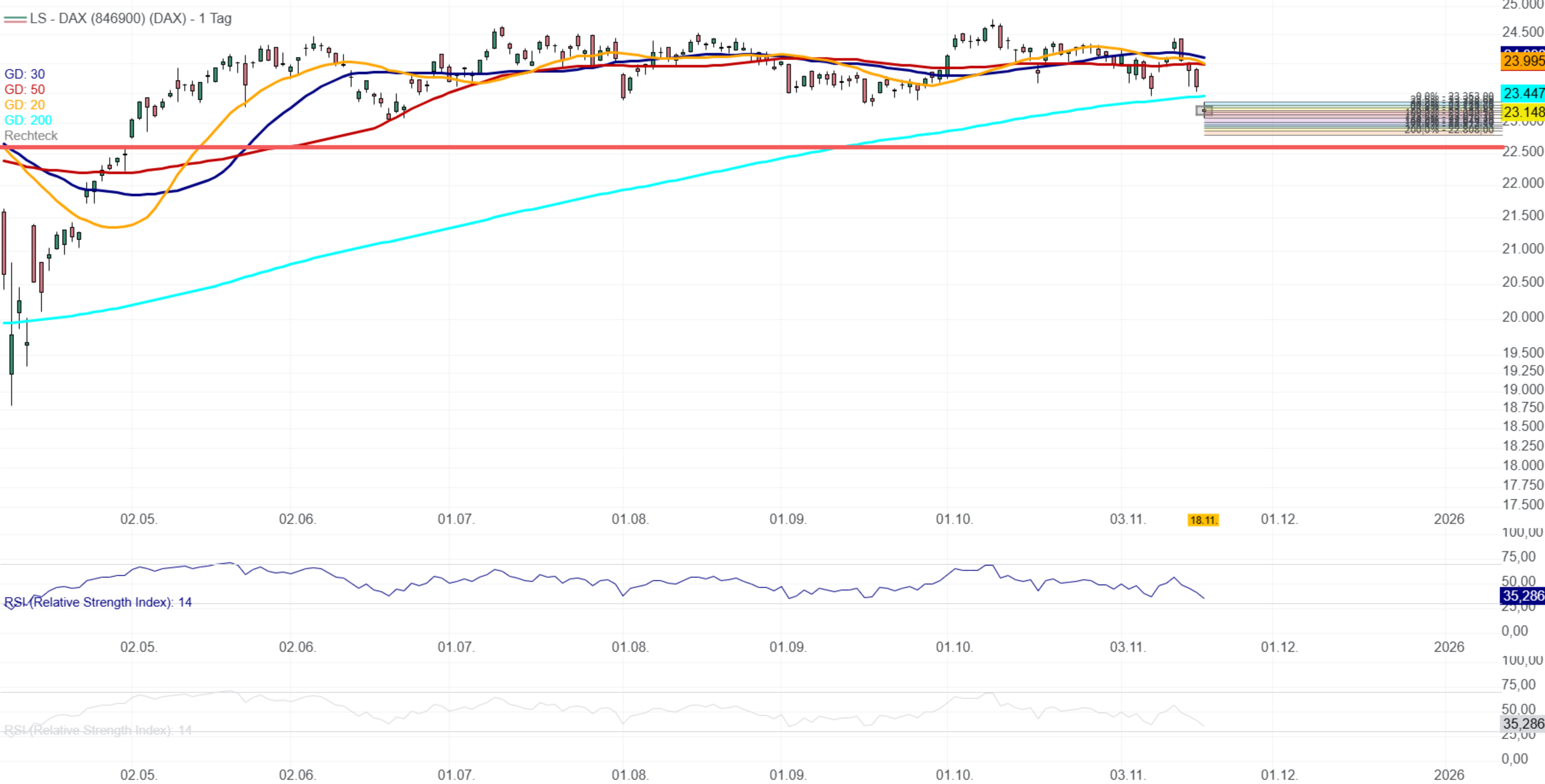This screenshot has width=1545, height=784.
Task: Click the yellow 23.148 price tag
Action: click(1523, 112)
